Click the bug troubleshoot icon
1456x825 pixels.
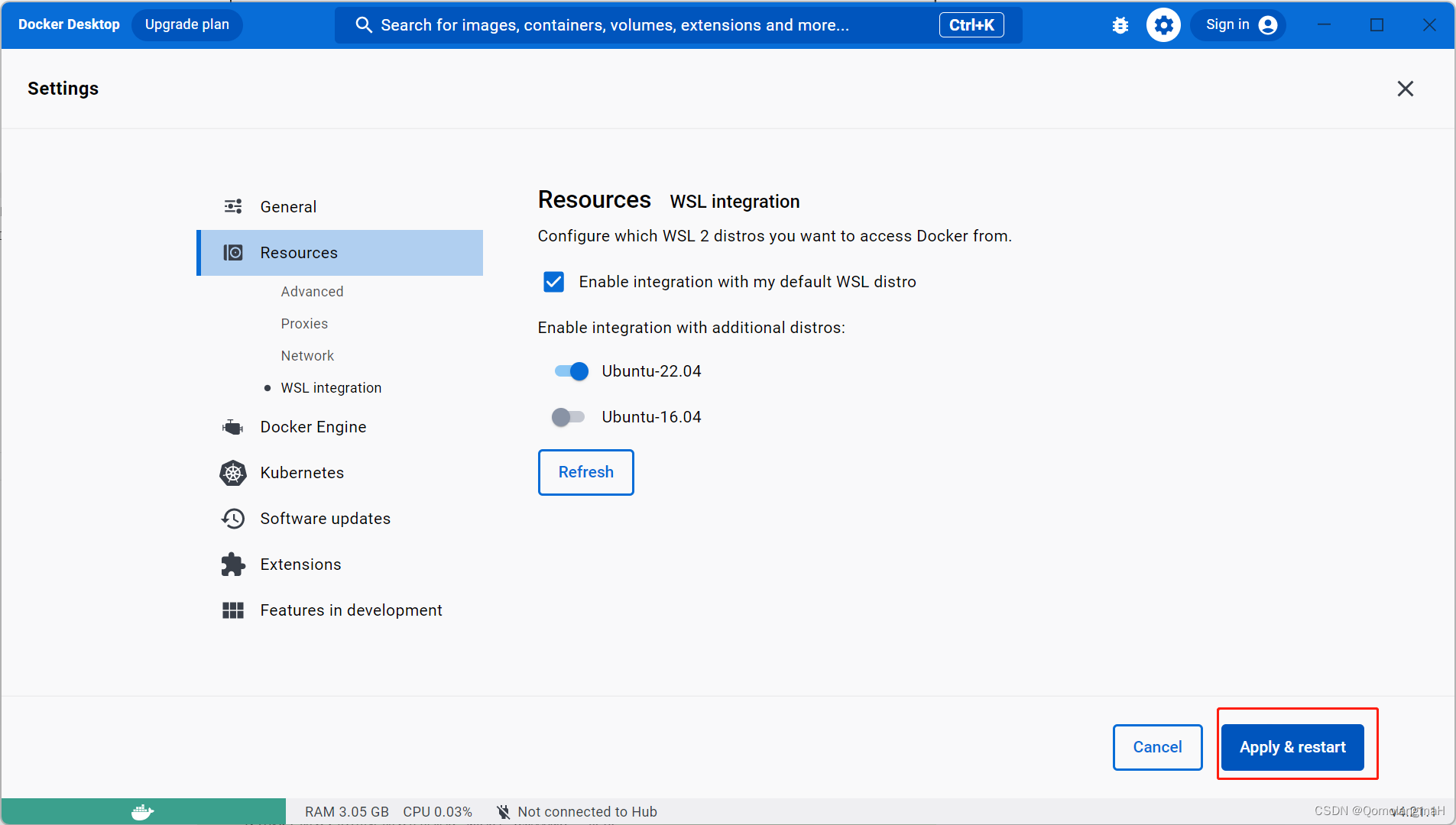pyautogui.click(x=1120, y=25)
